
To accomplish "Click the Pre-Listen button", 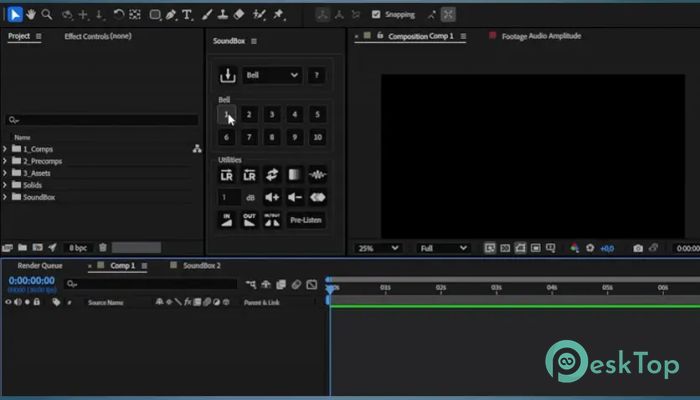I will tap(306, 220).
